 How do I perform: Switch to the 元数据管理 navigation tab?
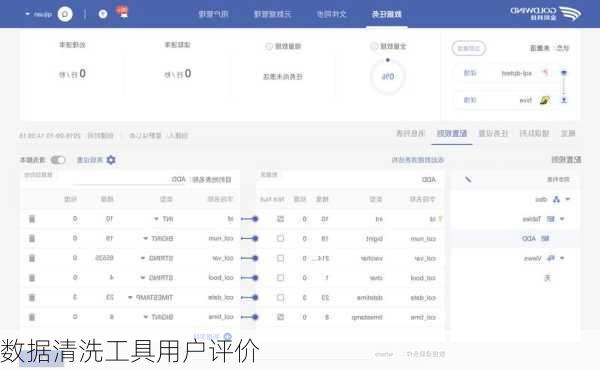tap(272, 14)
